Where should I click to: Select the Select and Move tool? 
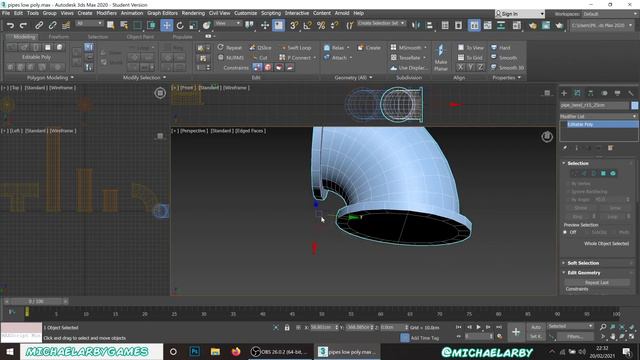tap(167, 25)
